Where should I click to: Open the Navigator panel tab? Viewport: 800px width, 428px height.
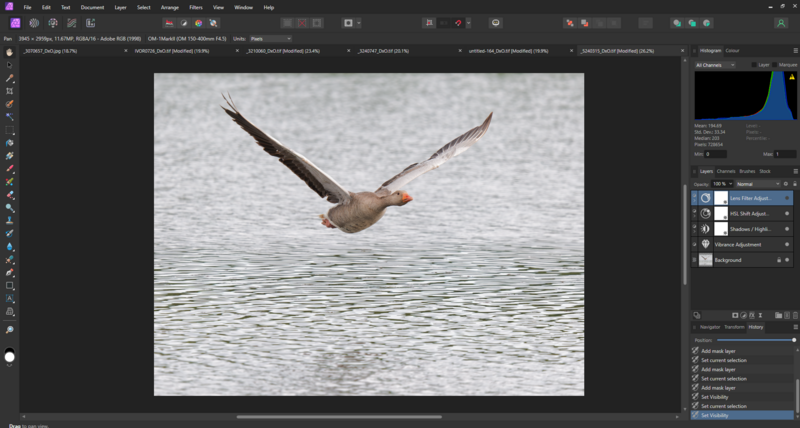710,327
